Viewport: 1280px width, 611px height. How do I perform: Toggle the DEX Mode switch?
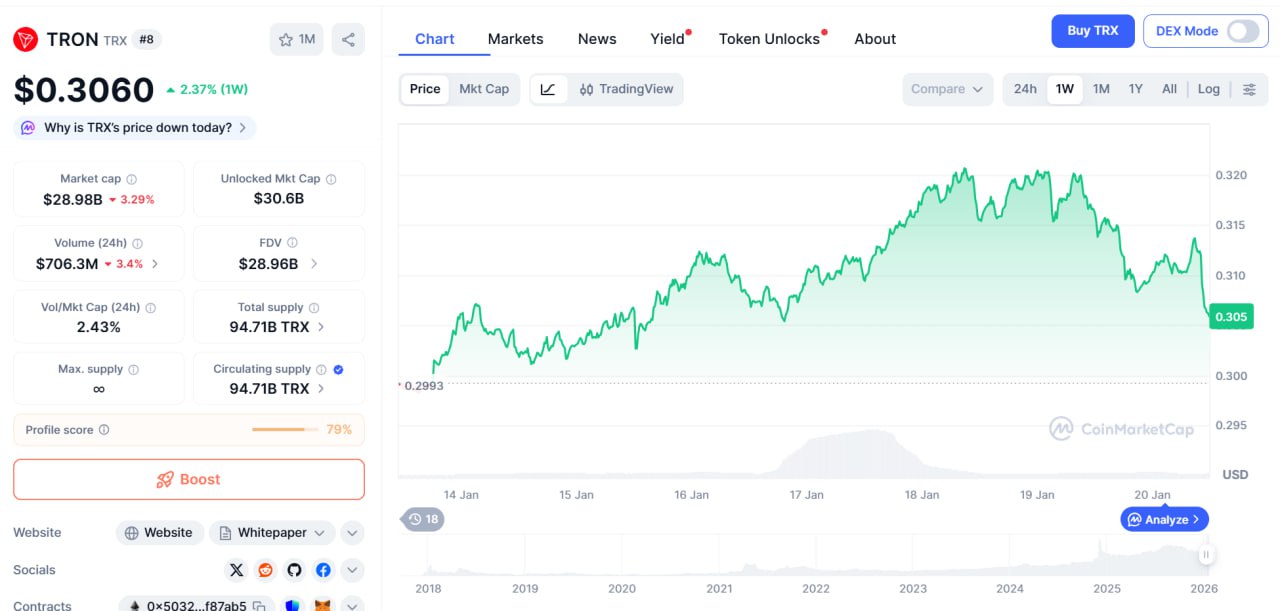click(1243, 31)
